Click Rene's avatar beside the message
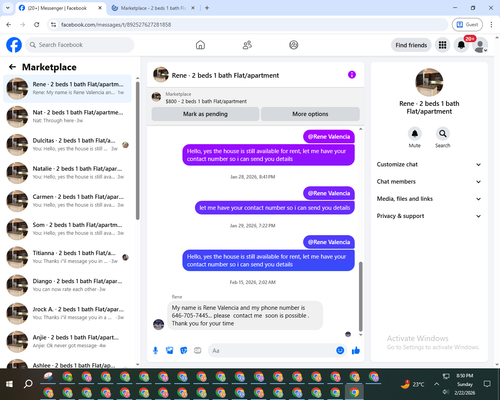The height and width of the screenshot is (400, 500). click(x=158, y=324)
